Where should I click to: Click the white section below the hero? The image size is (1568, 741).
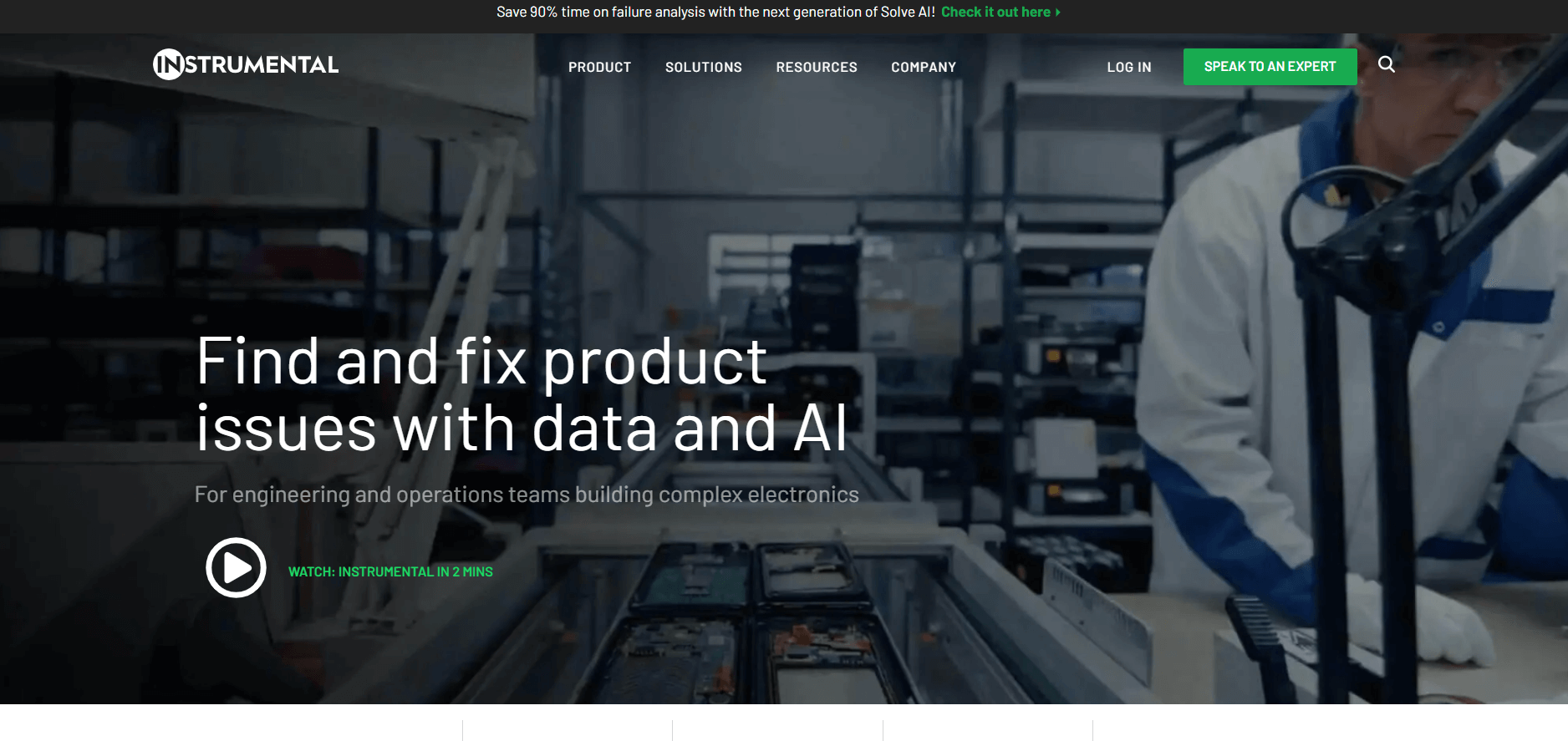click(784, 723)
